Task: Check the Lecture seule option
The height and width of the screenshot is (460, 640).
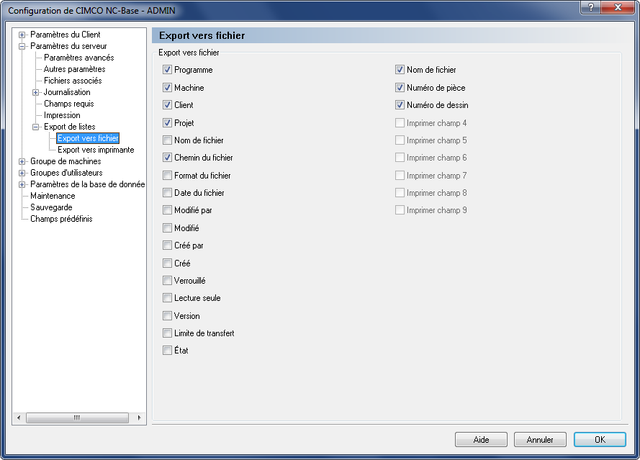Action: coord(167,298)
